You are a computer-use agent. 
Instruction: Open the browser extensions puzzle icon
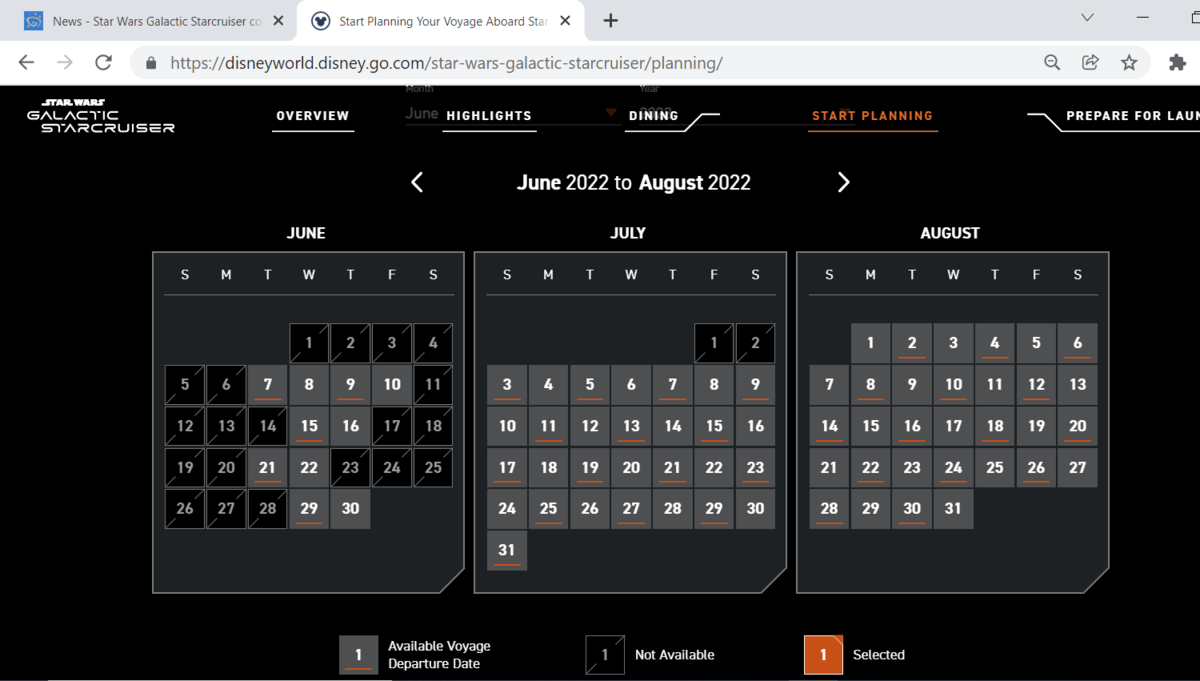1177,62
